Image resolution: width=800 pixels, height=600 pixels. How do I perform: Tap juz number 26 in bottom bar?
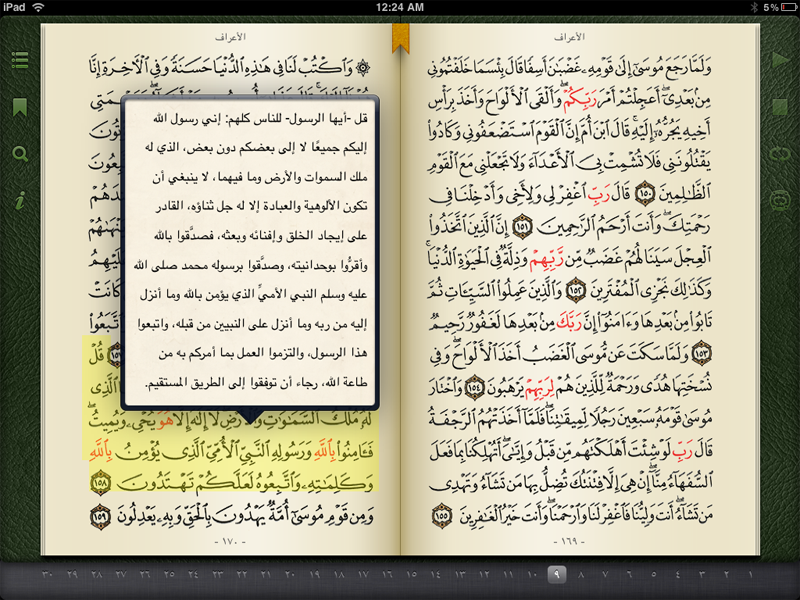pyautogui.click(x=145, y=574)
